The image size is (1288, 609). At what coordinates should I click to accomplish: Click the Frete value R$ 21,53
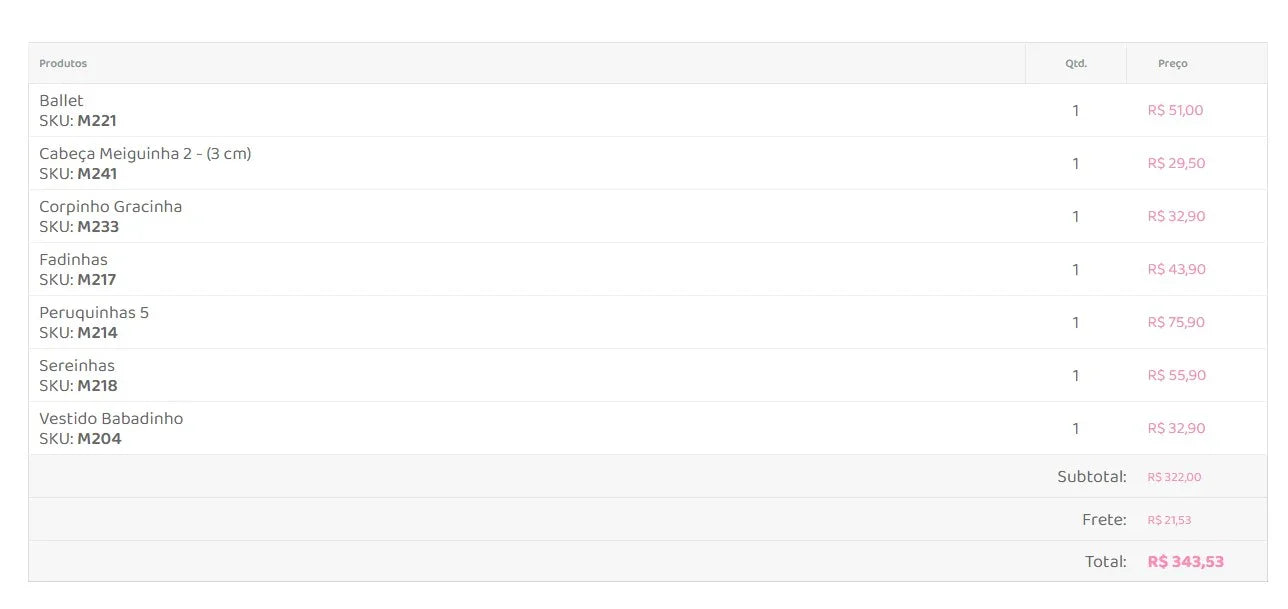coord(1169,521)
